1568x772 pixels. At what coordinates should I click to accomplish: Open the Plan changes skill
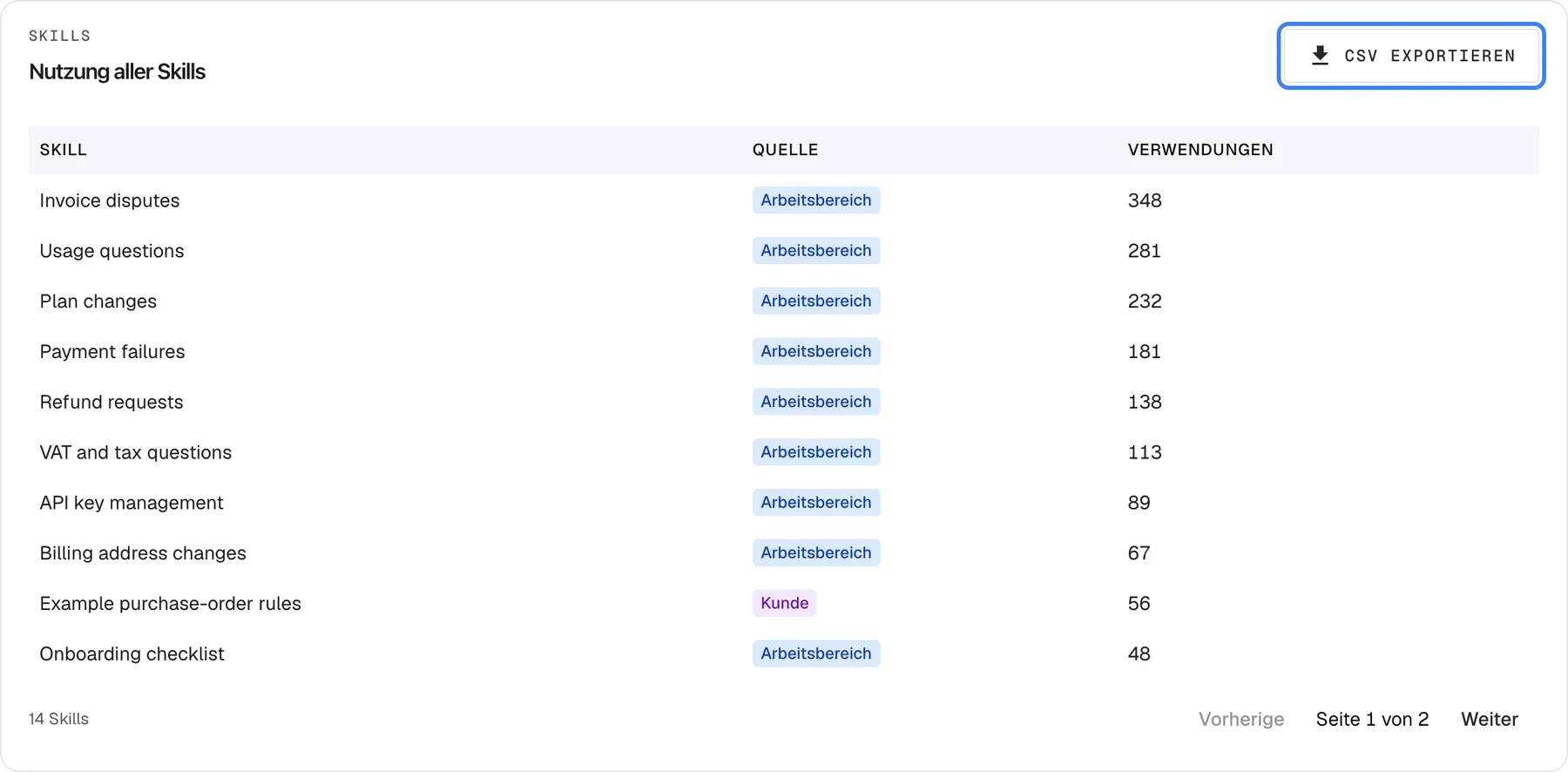click(98, 301)
